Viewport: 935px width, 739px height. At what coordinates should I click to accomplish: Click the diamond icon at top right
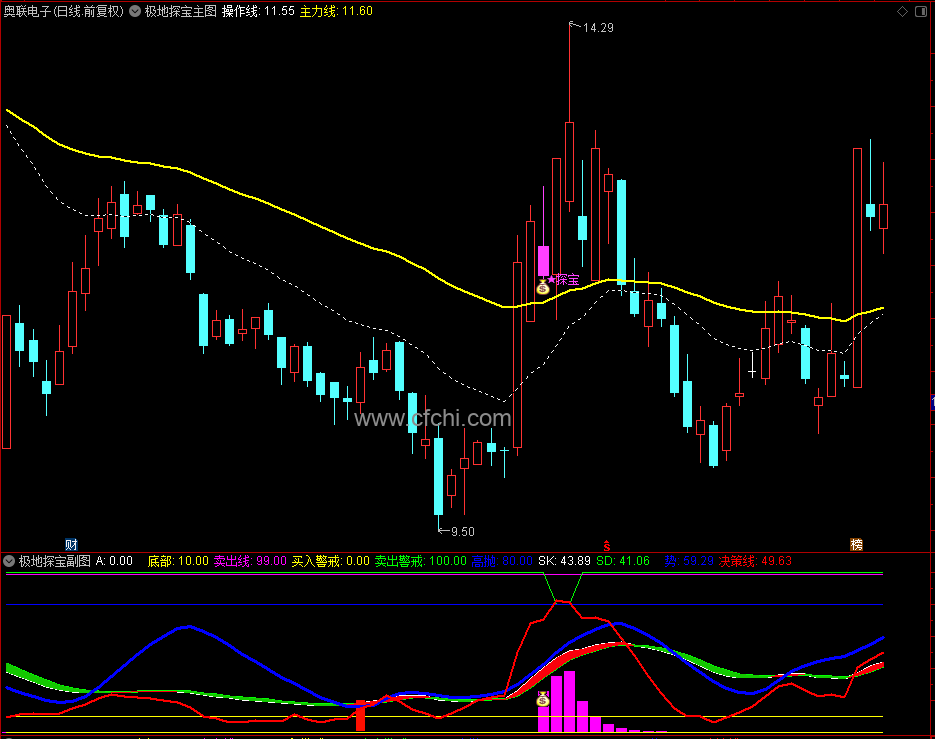click(902, 11)
